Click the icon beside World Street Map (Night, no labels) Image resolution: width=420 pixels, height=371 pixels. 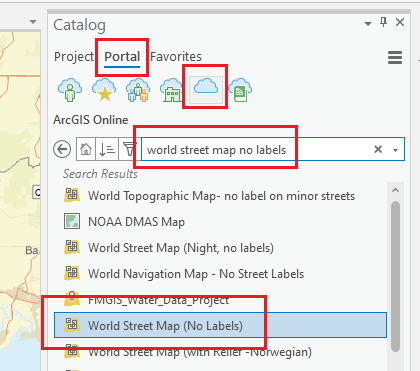tap(72, 247)
